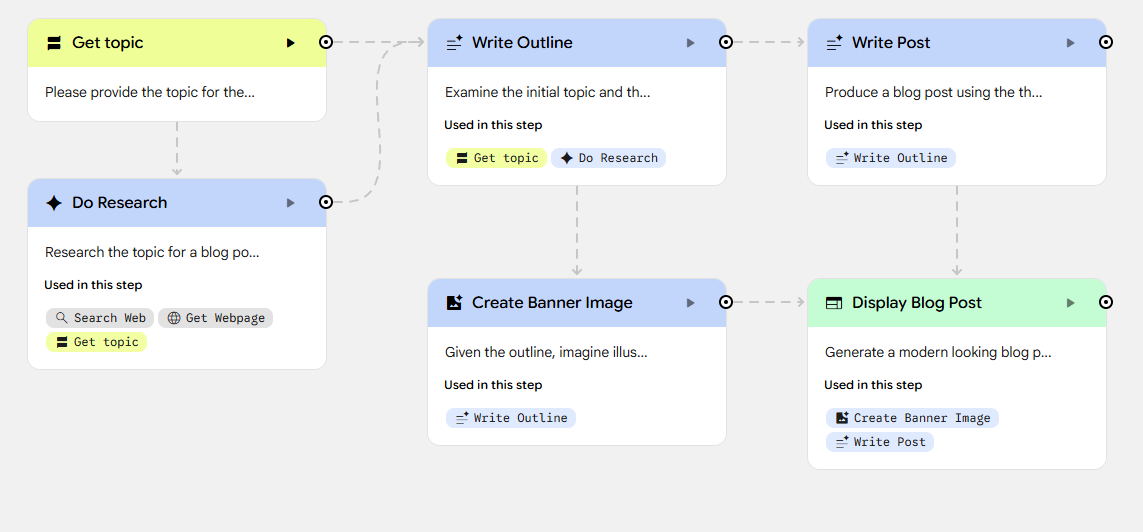Screen dimensions: 1143x532
Task: Click the Create Banner Image chip in Display Blog Post
Action: click(x=912, y=418)
